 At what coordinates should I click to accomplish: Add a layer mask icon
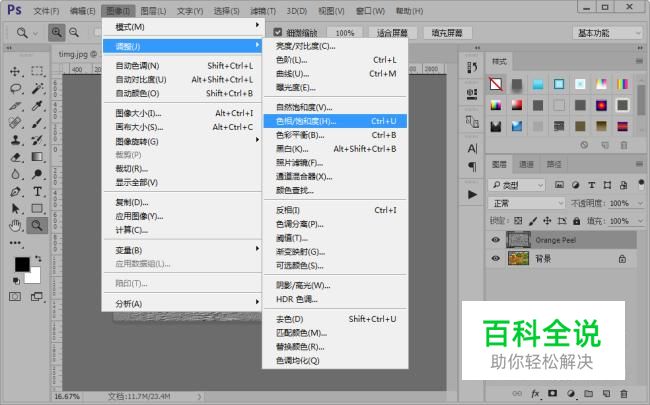coord(553,393)
